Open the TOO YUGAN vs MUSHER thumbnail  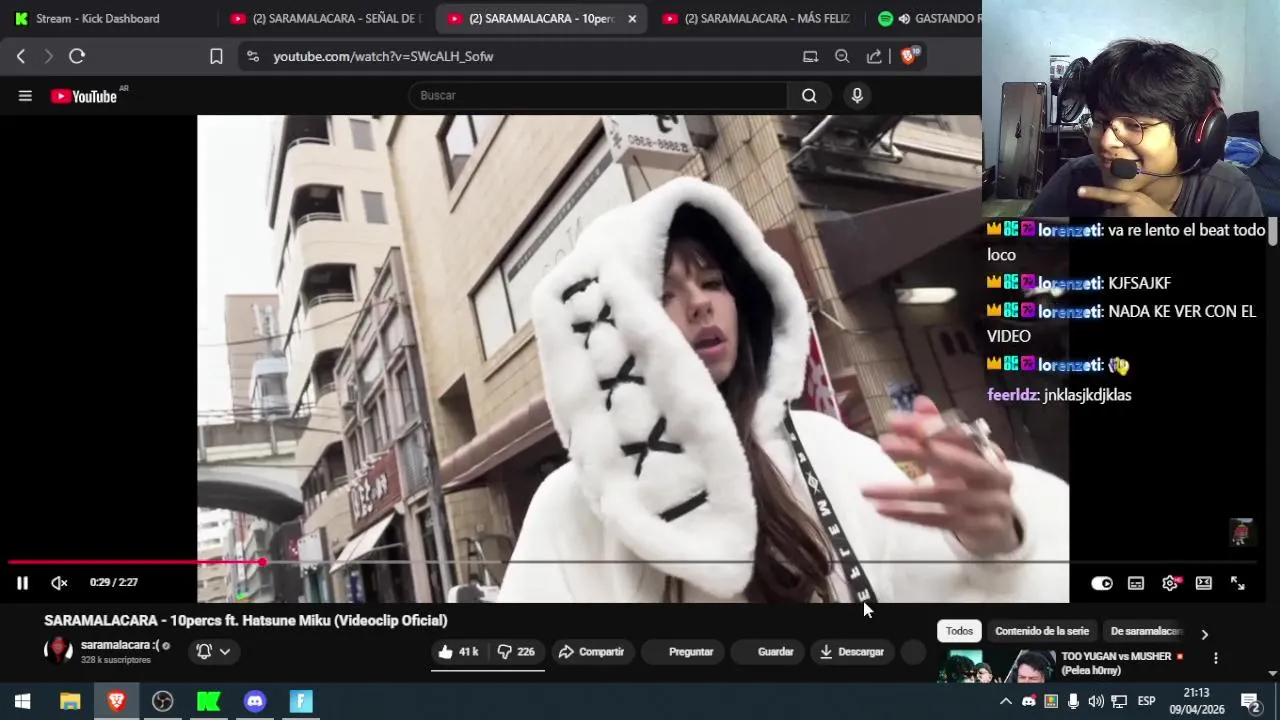tap(996, 666)
